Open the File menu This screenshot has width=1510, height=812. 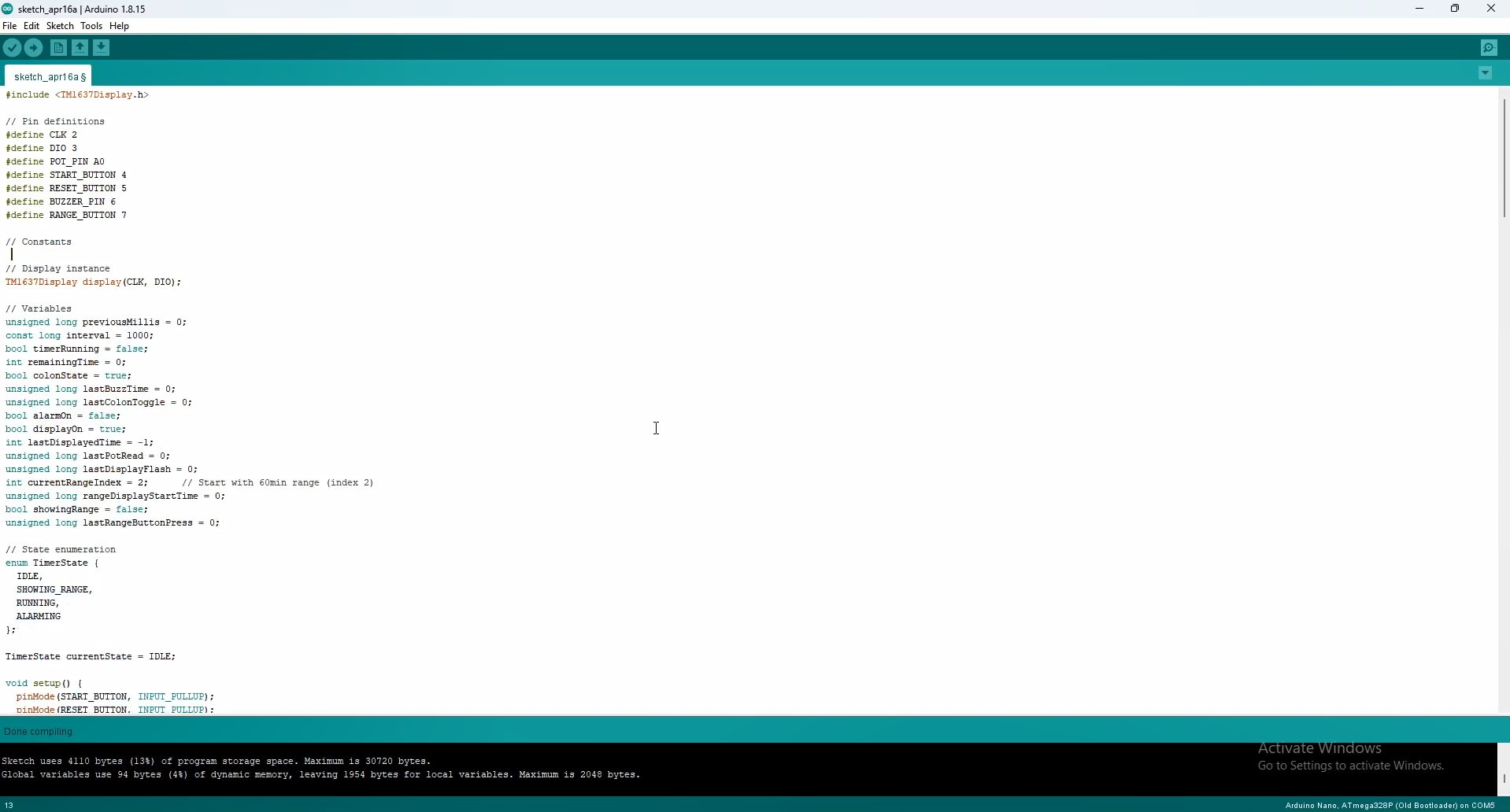[10, 26]
